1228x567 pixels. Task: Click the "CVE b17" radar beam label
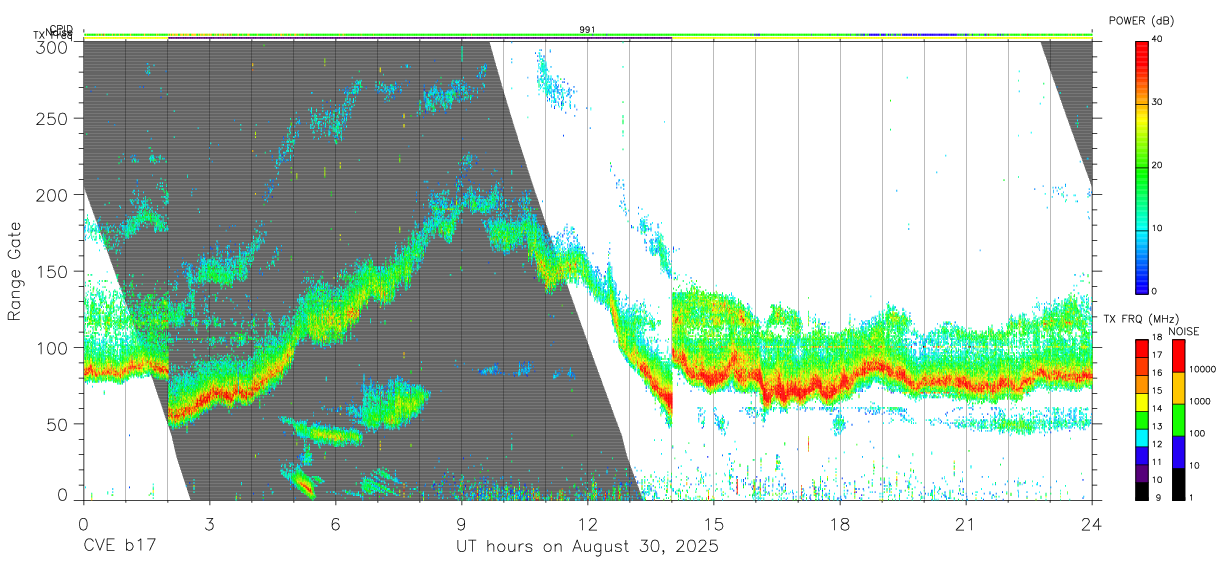[x=120, y=547]
